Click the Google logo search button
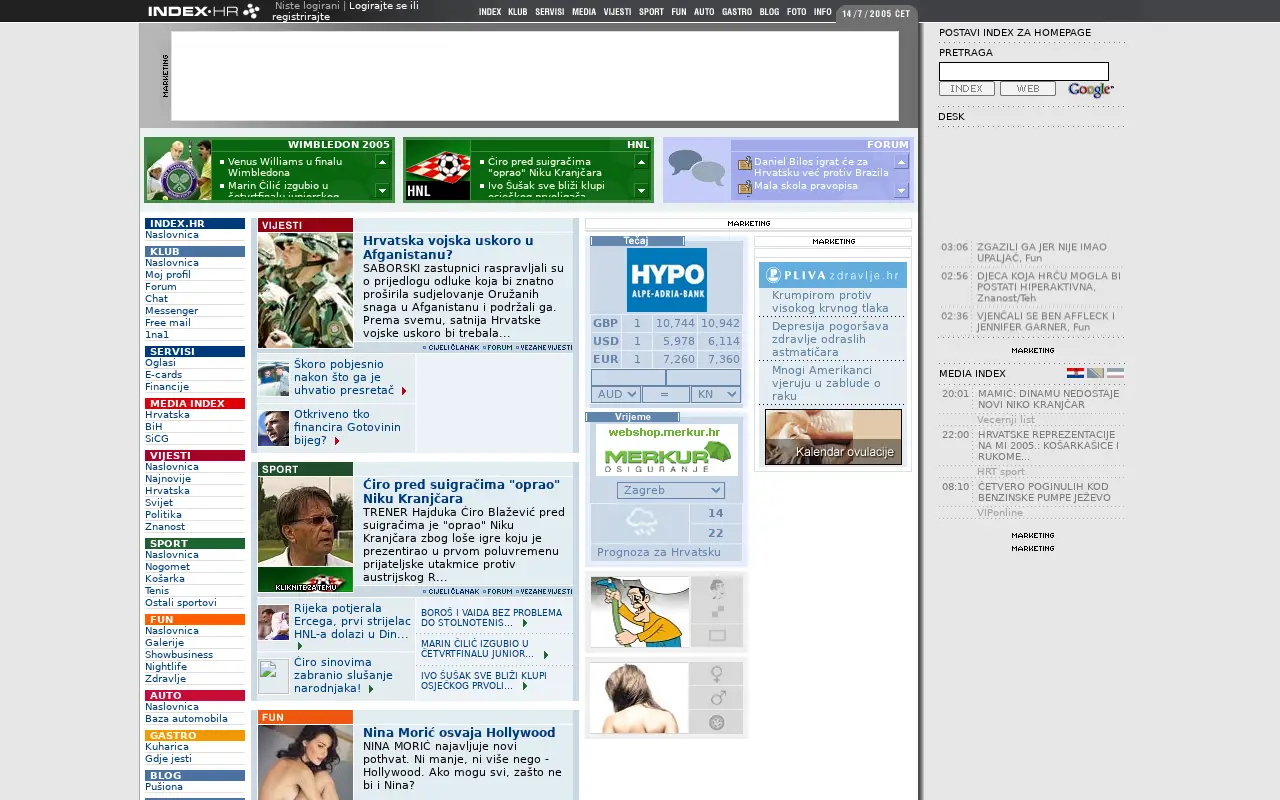The width and height of the screenshot is (1280, 800). 1090,90
